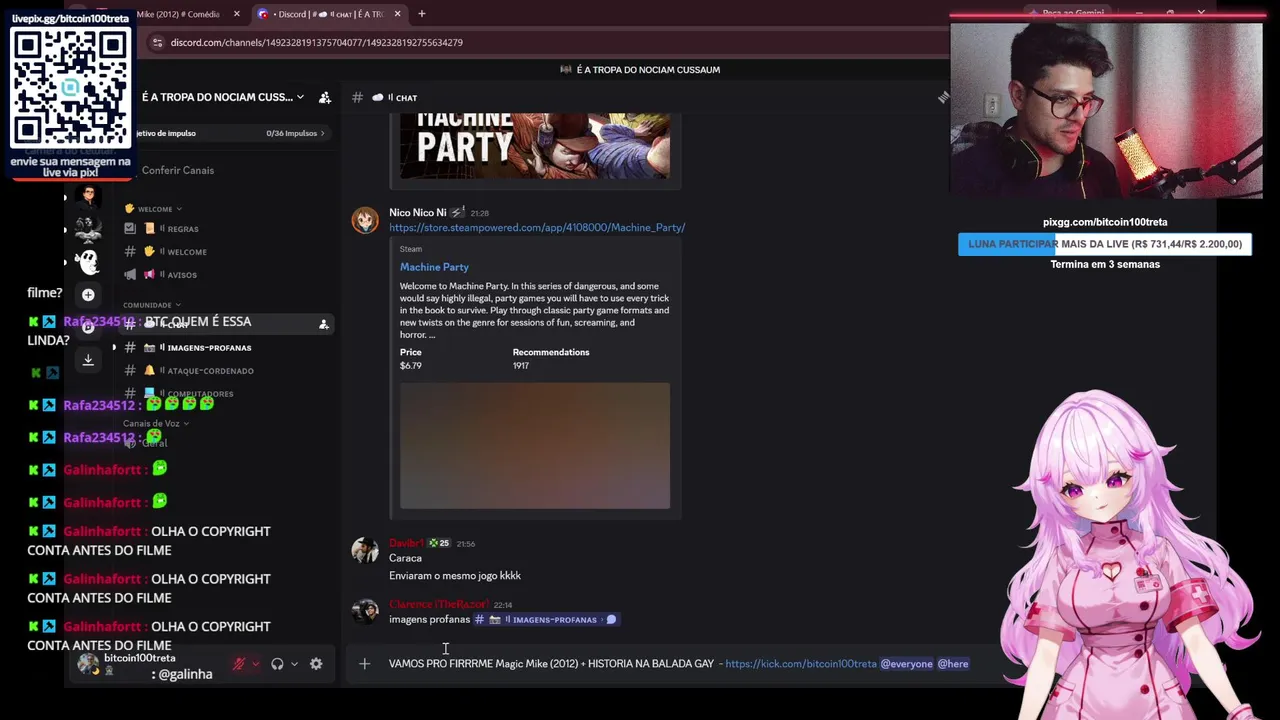1280x720 pixels.
Task: Switch to the Discord chat browser tab
Action: [330, 14]
